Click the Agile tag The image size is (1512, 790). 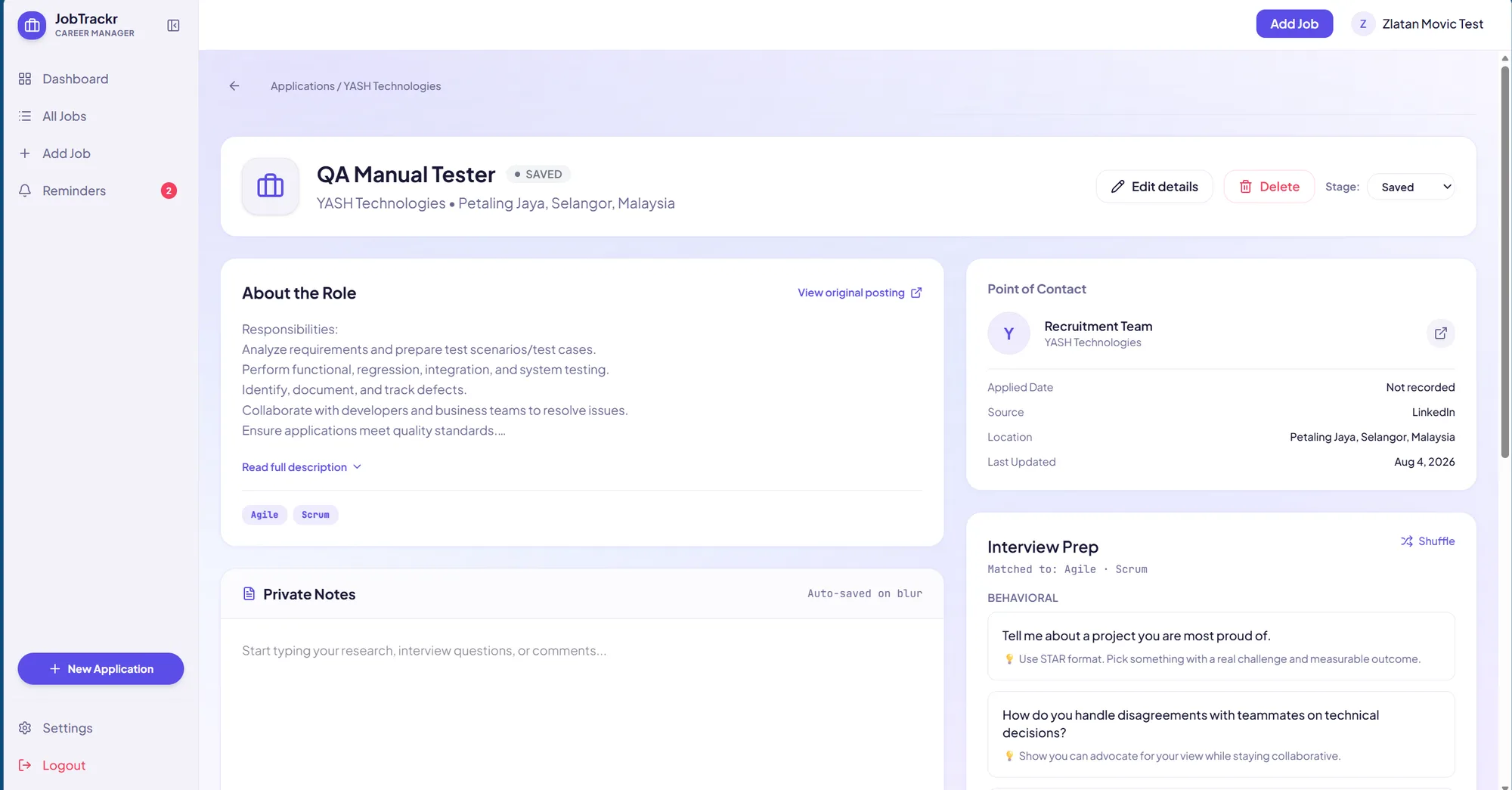[x=265, y=515]
